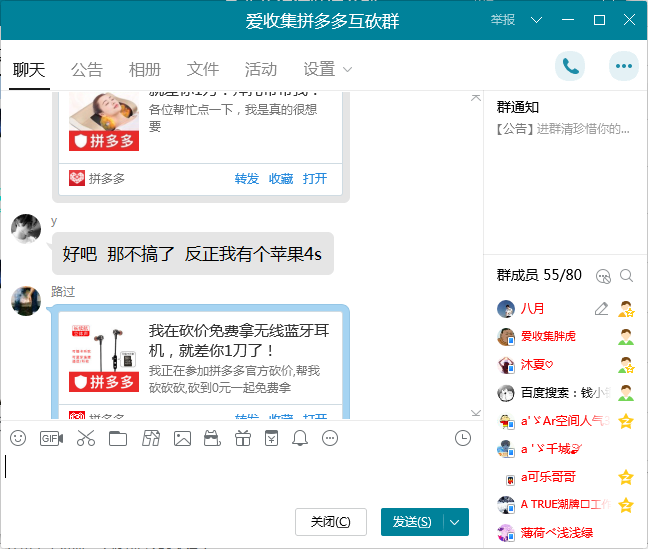Open the GIF sticker panel
Screen dimensions: 648x549
[51, 438]
